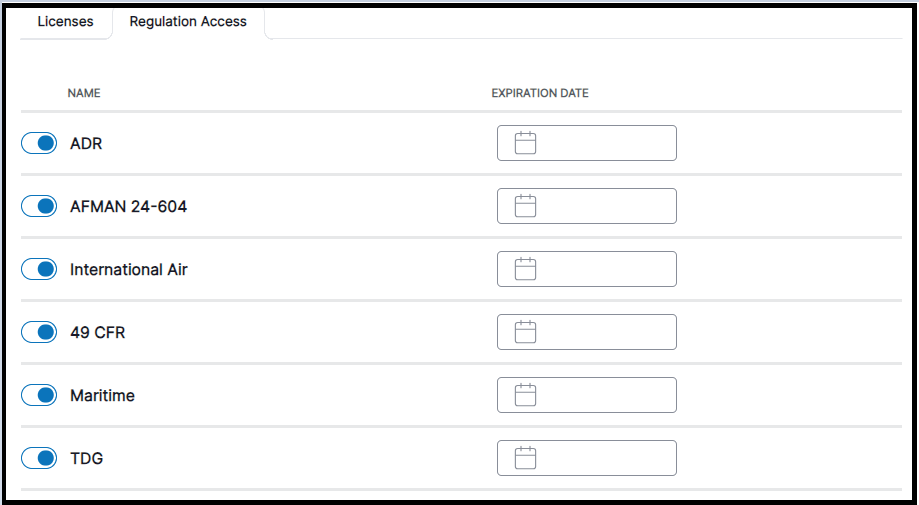This screenshot has height=505, width=919.
Task: Click the Maritime row calendar icon
Action: pyautogui.click(x=525, y=395)
